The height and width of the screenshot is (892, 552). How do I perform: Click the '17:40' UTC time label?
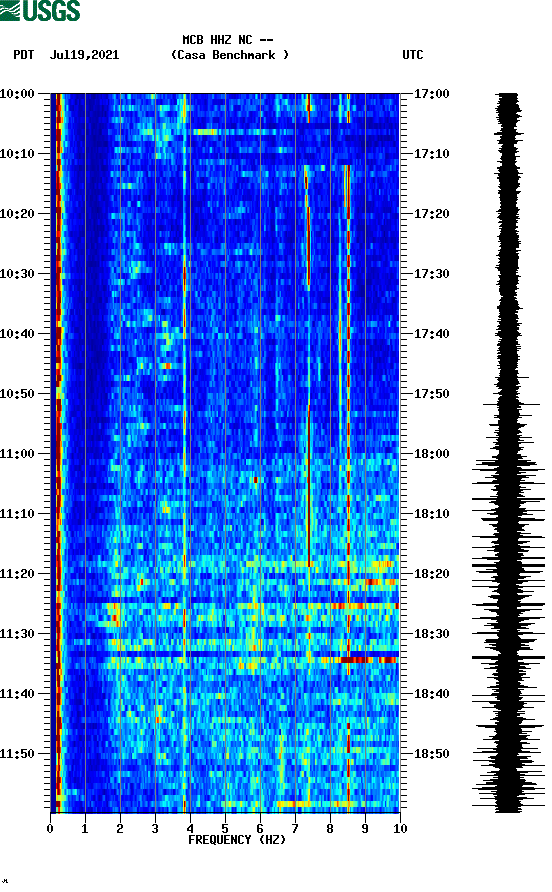click(x=431, y=333)
